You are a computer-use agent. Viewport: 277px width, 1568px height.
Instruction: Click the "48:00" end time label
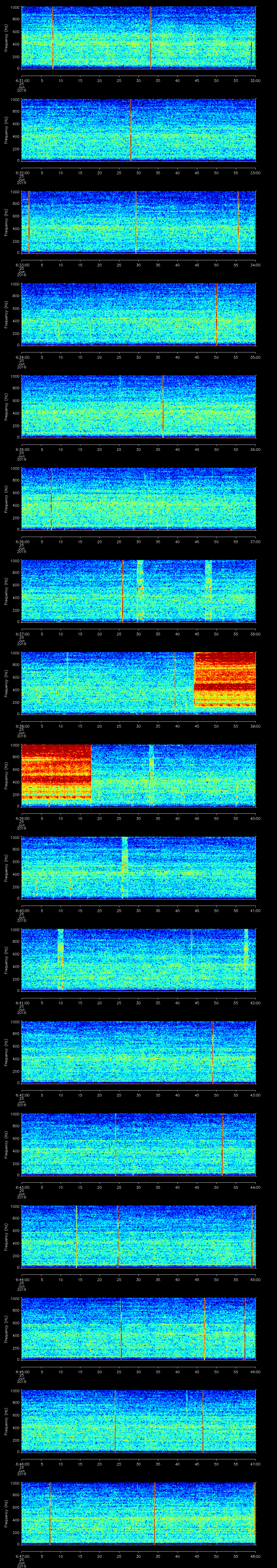(x=255, y=1556)
